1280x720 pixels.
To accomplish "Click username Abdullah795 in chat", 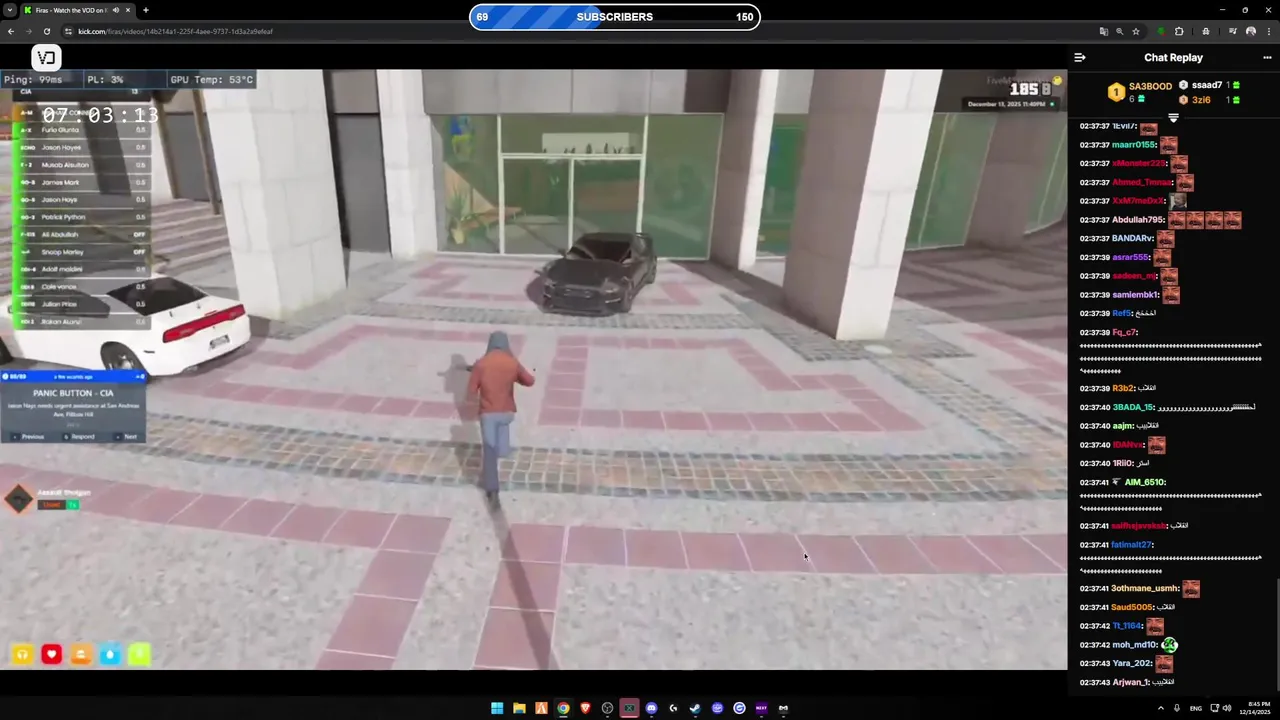I will point(1138,220).
